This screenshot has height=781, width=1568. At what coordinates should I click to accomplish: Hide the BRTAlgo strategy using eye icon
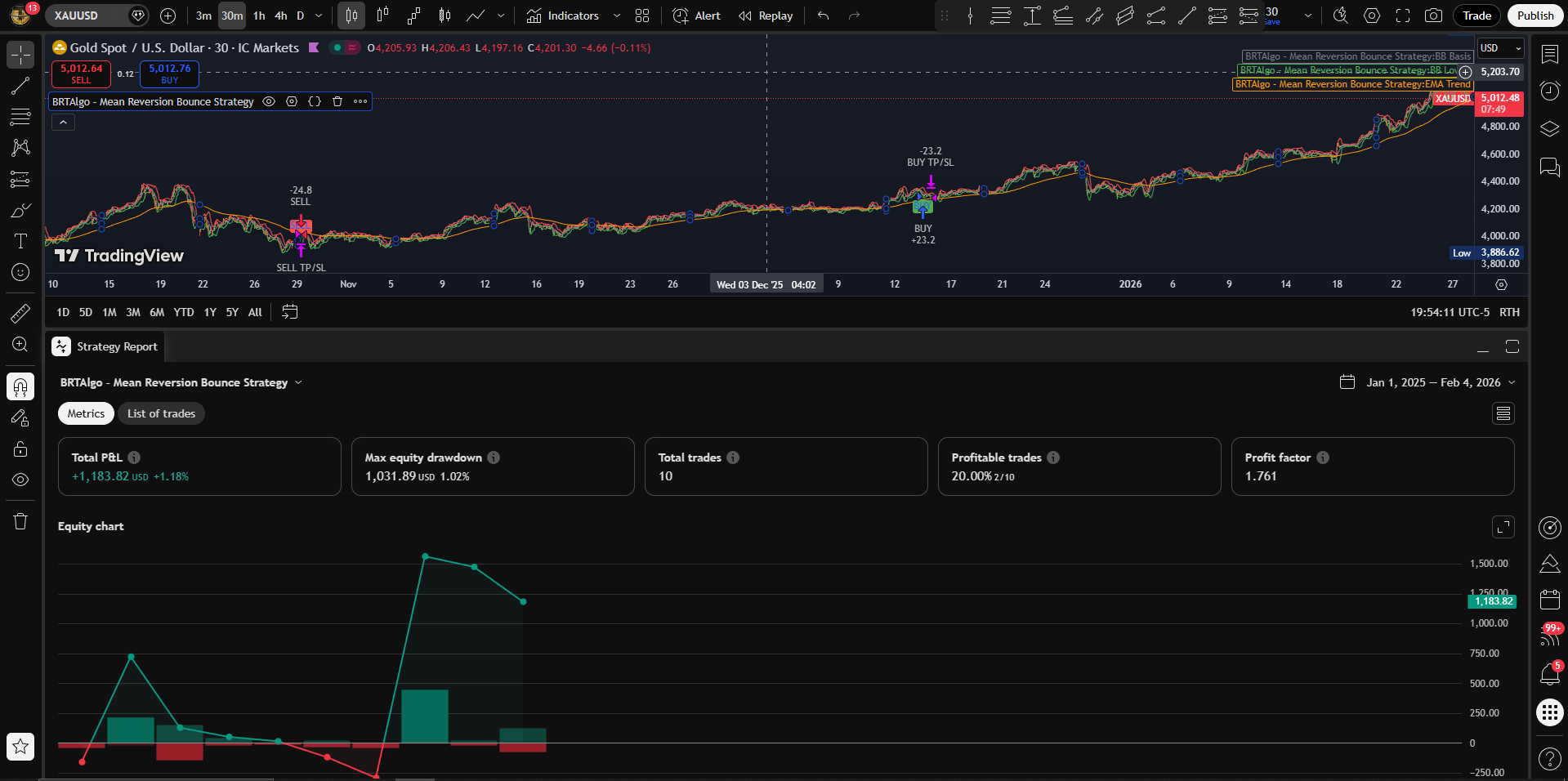point(269,101)
